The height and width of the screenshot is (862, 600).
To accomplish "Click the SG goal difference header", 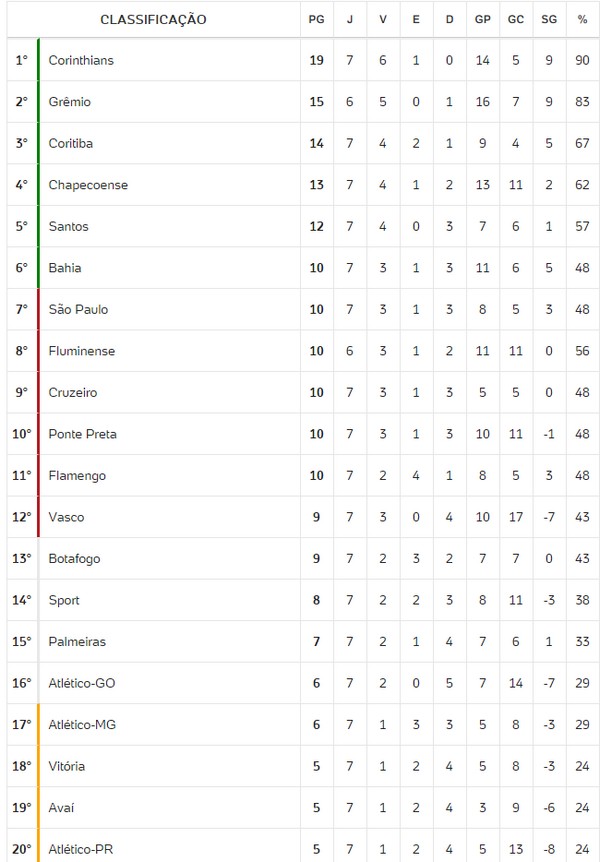I will pyautogui.click(x=548, y=20).
